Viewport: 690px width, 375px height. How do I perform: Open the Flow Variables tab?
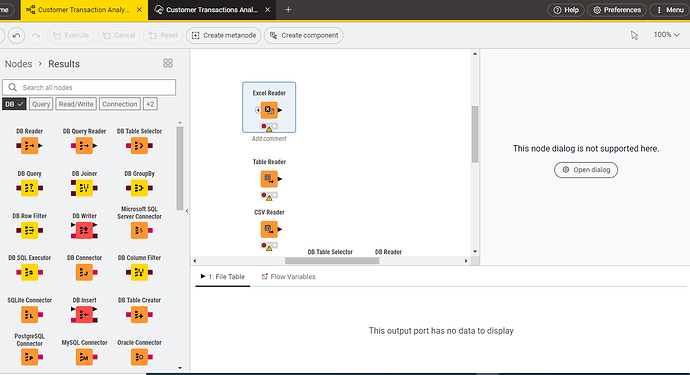tap(289, 276)
